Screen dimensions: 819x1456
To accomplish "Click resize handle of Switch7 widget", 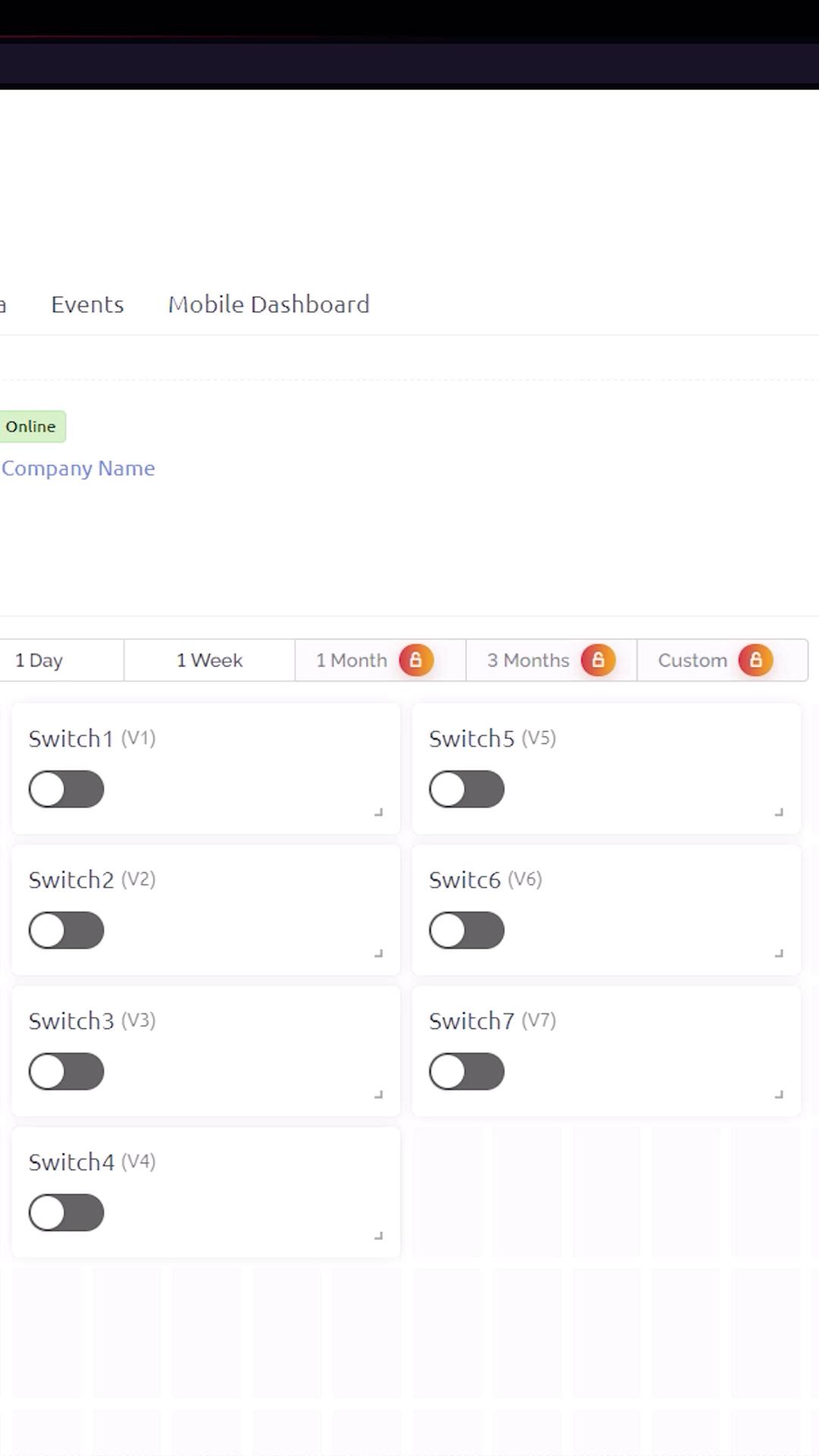I will click(x=779, y=1094).
